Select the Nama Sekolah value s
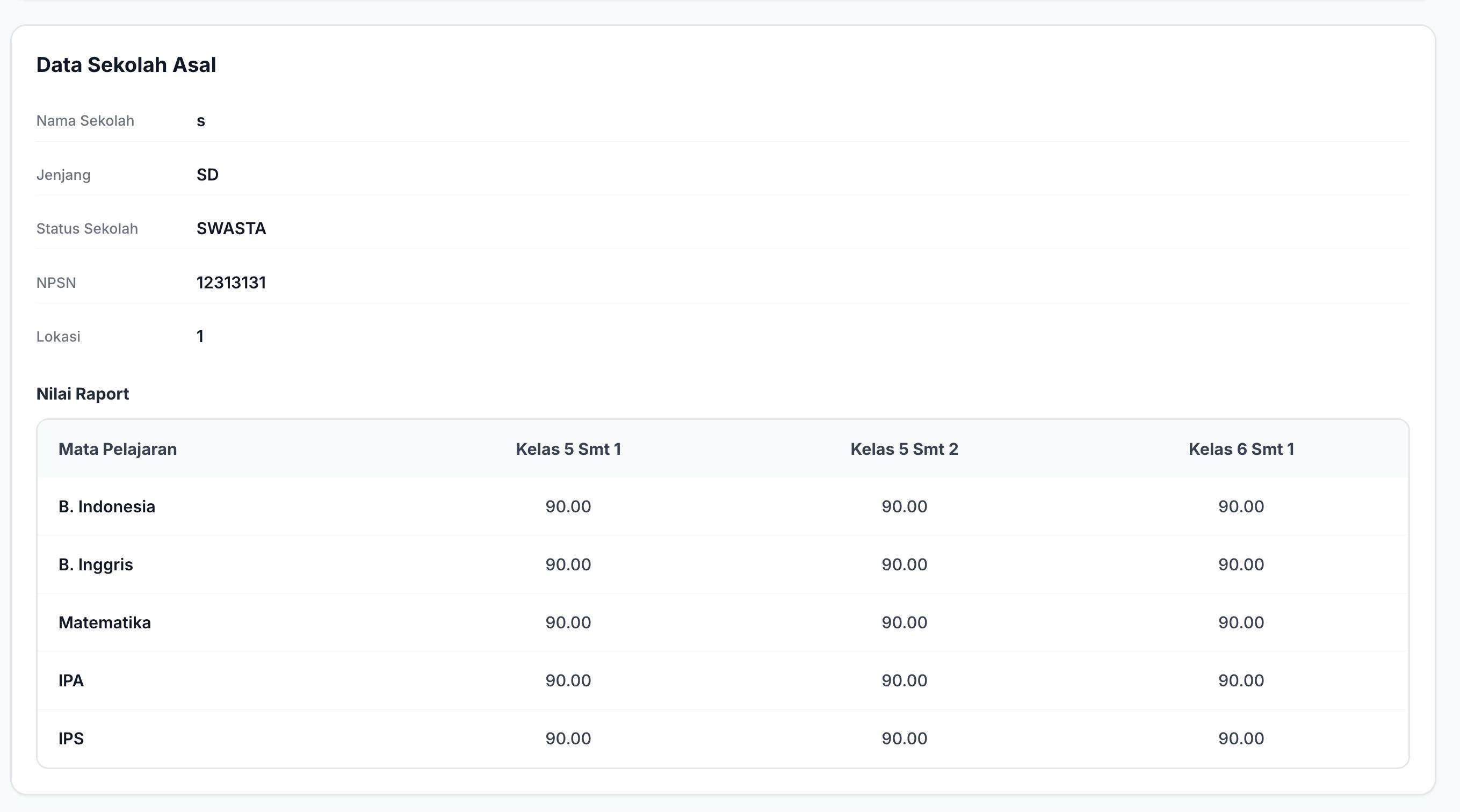1460x812 pixels. pyautogui.click(x=201, y=121)
